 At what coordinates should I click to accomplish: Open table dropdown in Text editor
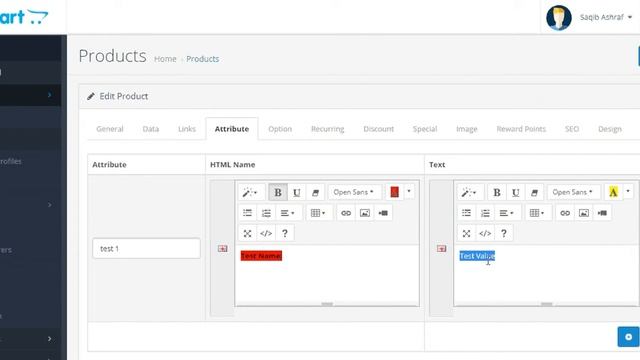click(x=538, y=213)
